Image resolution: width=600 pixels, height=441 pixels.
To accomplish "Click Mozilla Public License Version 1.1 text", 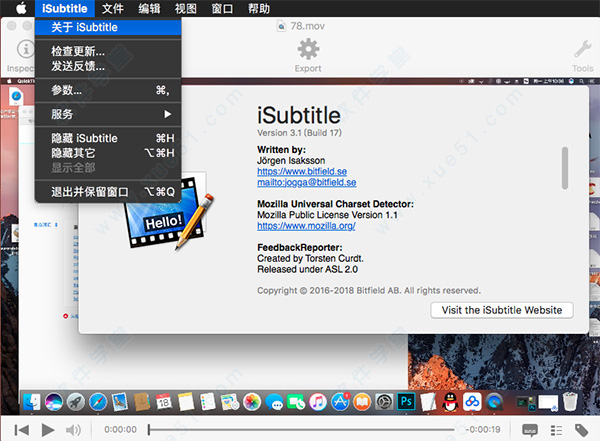I will tap(327, 215).
